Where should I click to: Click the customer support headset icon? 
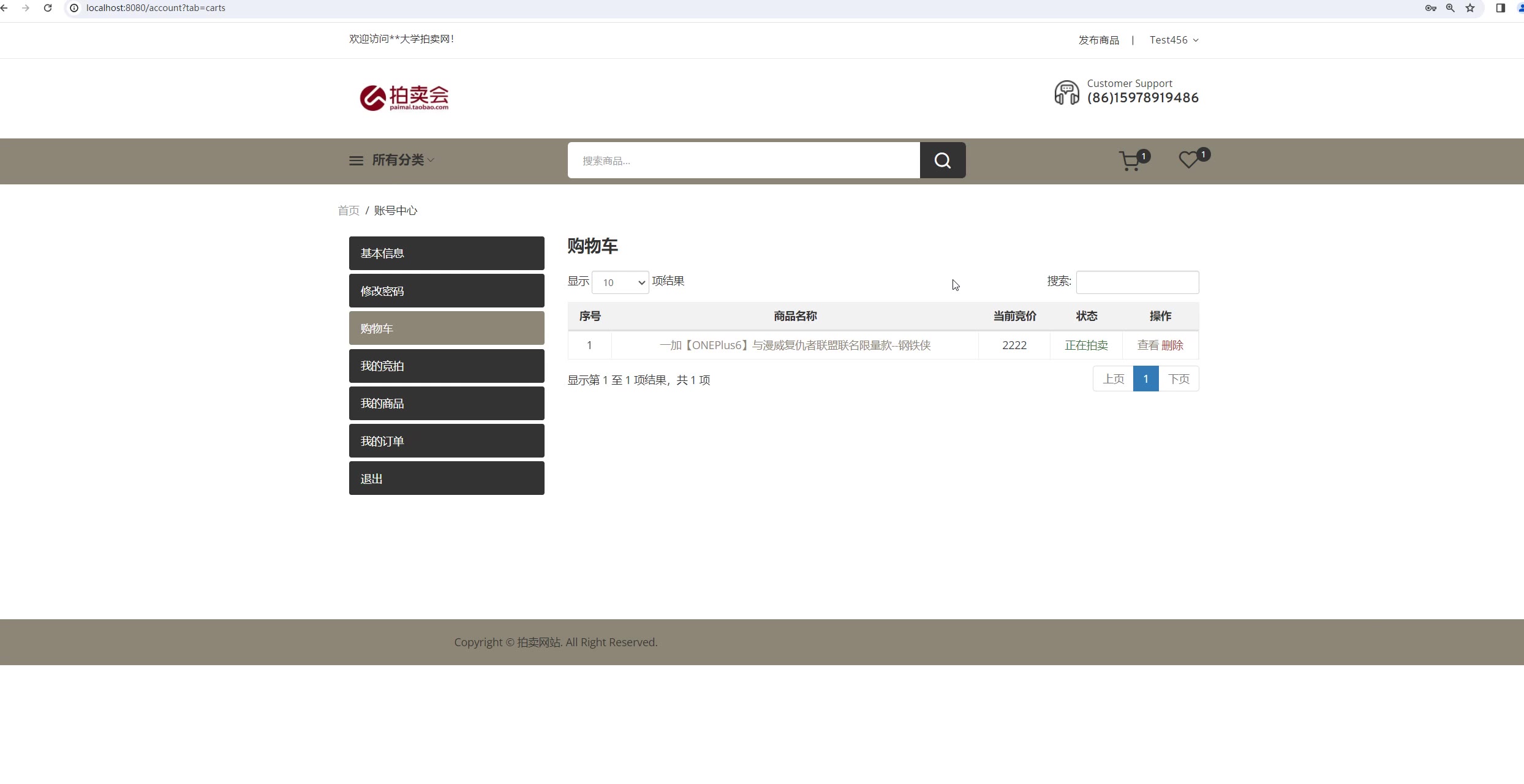pos(1066,92)
